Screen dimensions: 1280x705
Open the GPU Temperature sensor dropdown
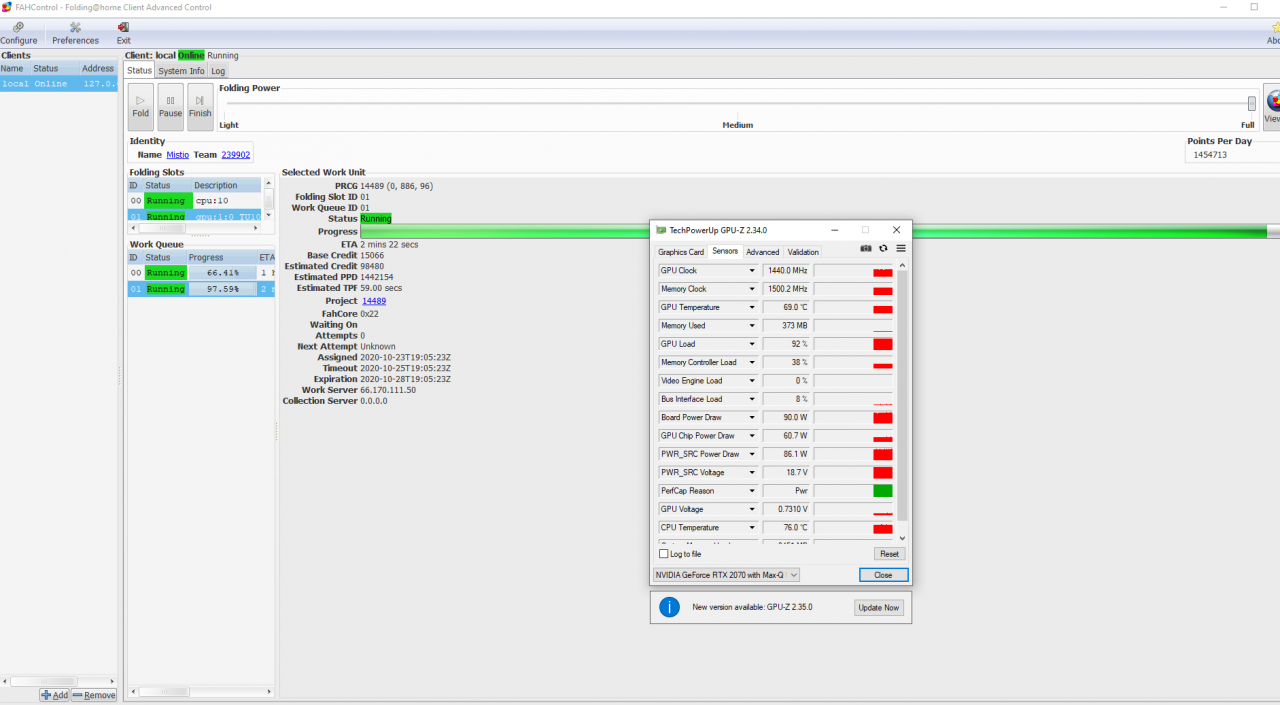click(752, 308)
